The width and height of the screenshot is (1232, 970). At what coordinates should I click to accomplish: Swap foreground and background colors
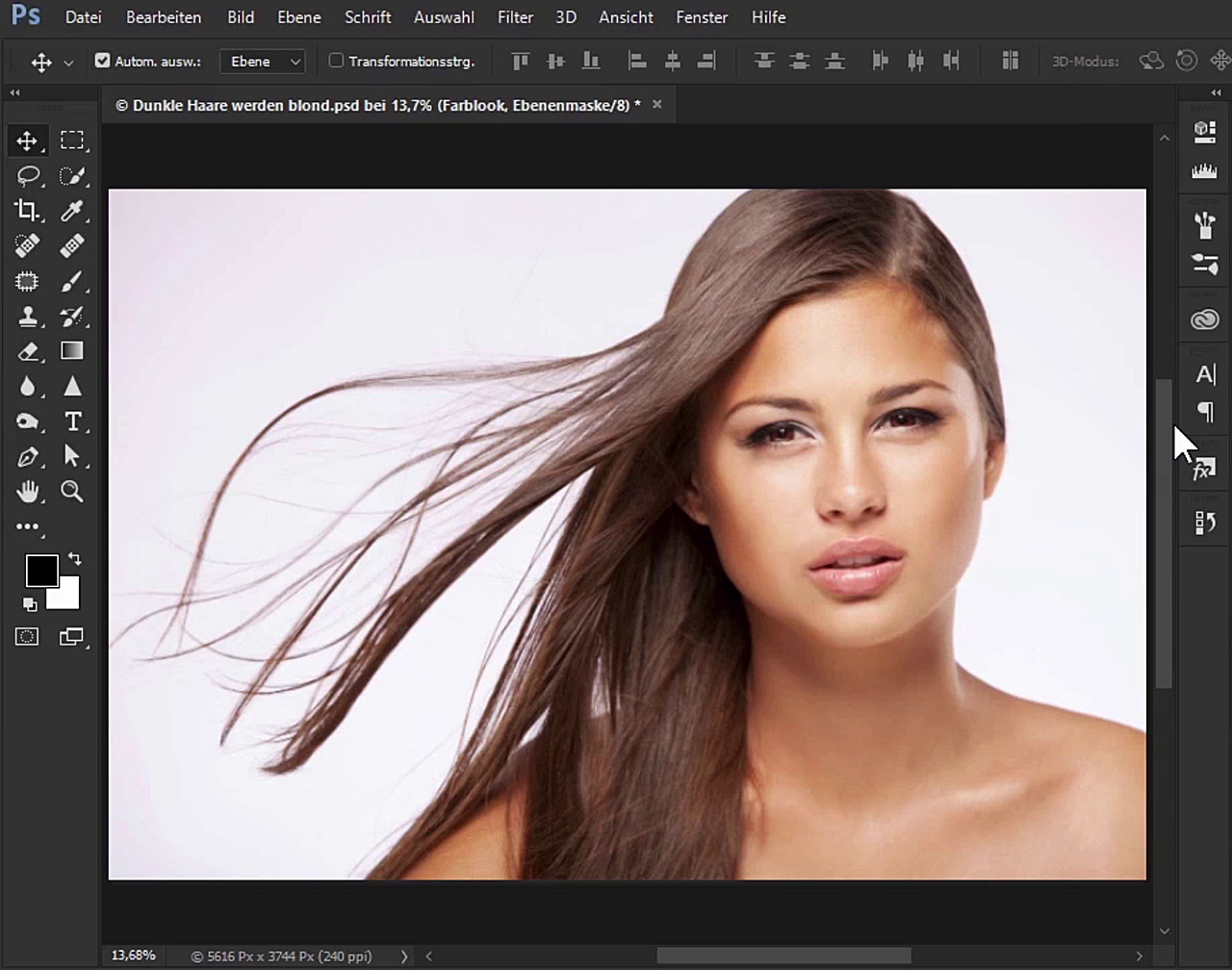pos(75,559)
